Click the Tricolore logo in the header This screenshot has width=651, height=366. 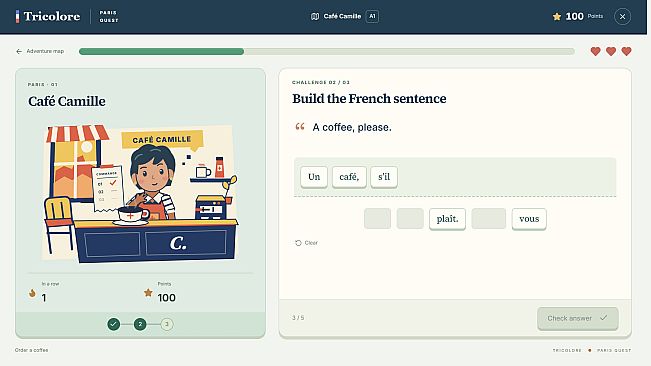(48, 16)
